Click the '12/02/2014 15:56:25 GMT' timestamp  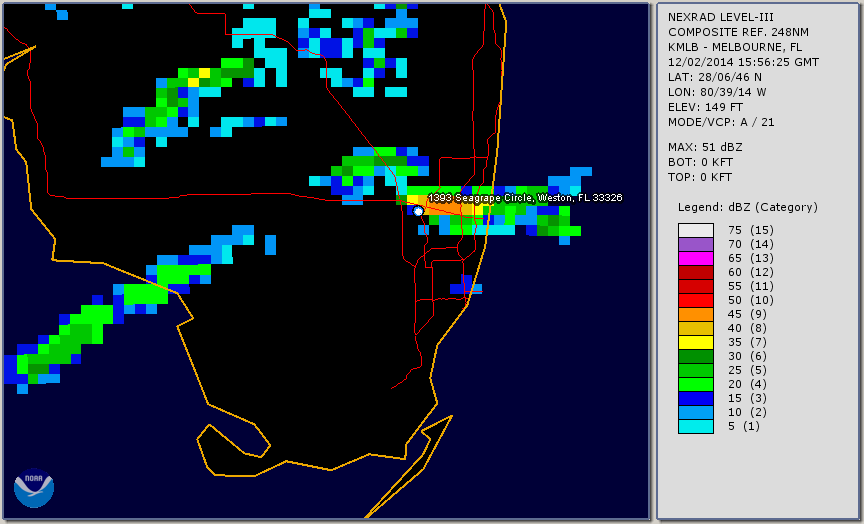point(743,62)
